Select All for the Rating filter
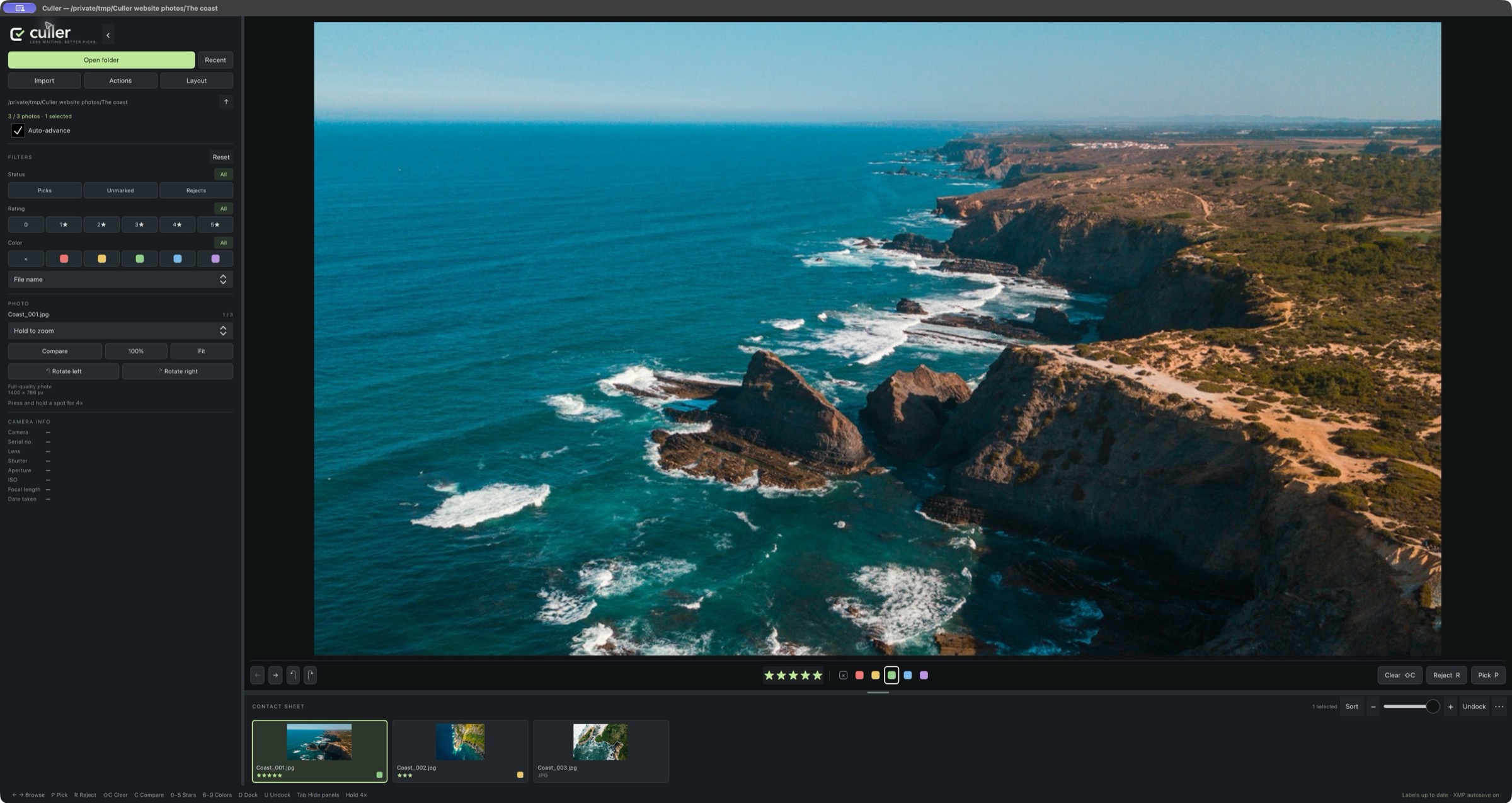This screenshot has width=1512, height=803. pyautogui.click(x=224, y=209)
